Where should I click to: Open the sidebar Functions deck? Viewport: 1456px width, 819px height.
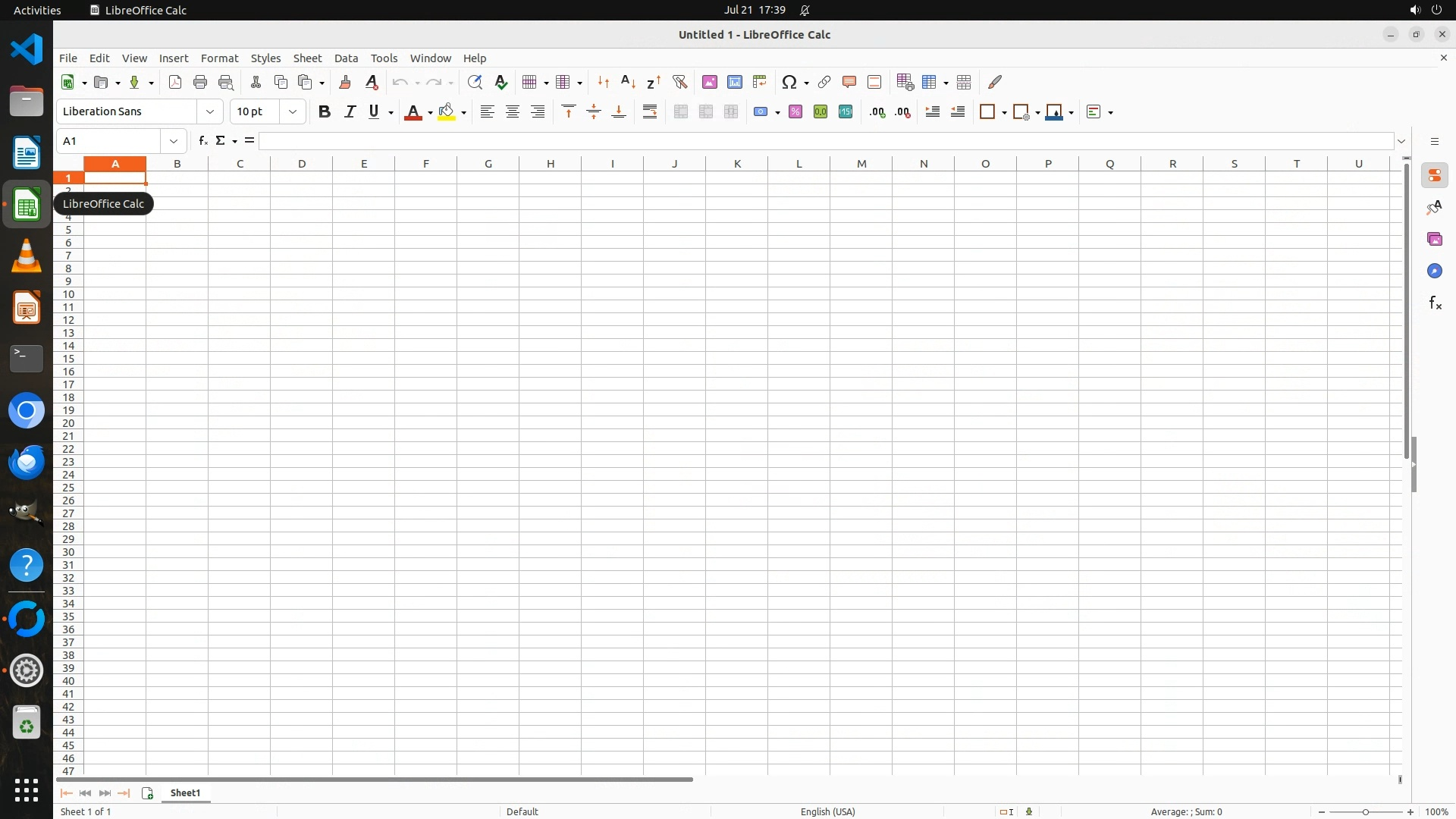(1434, 303)
